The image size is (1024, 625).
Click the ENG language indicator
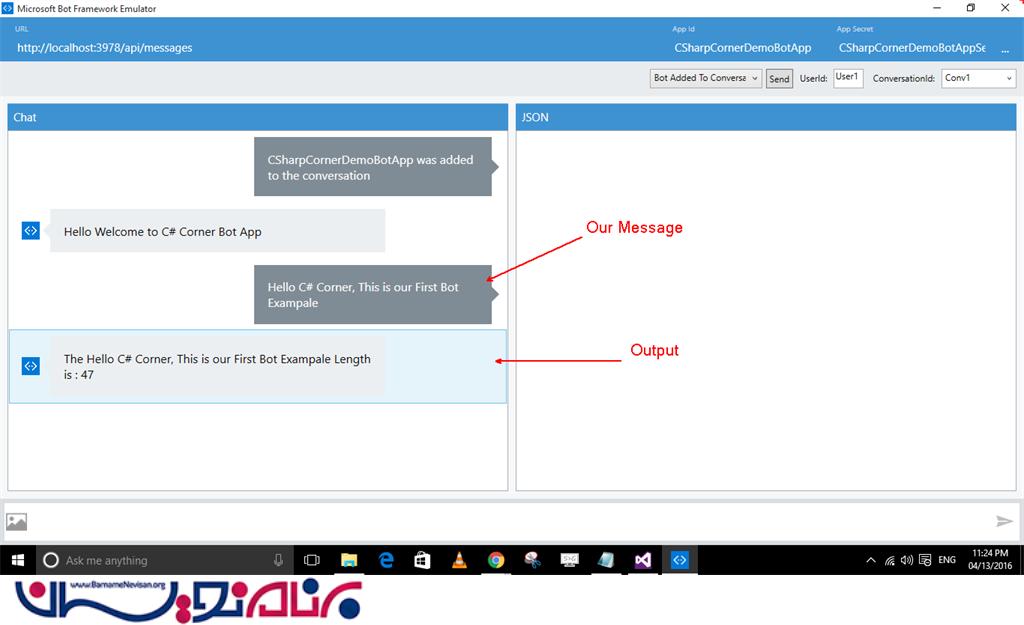click(x=947, y=560)
